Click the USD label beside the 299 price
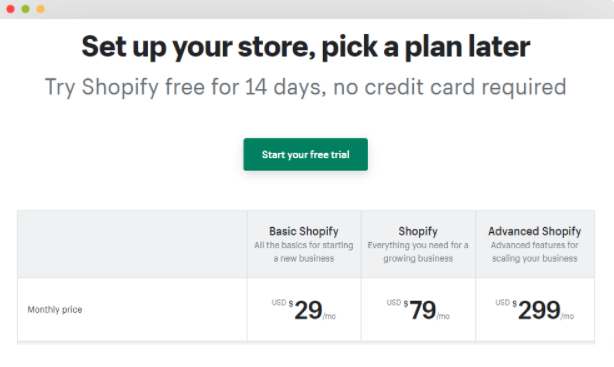 (x=502, y=302)
